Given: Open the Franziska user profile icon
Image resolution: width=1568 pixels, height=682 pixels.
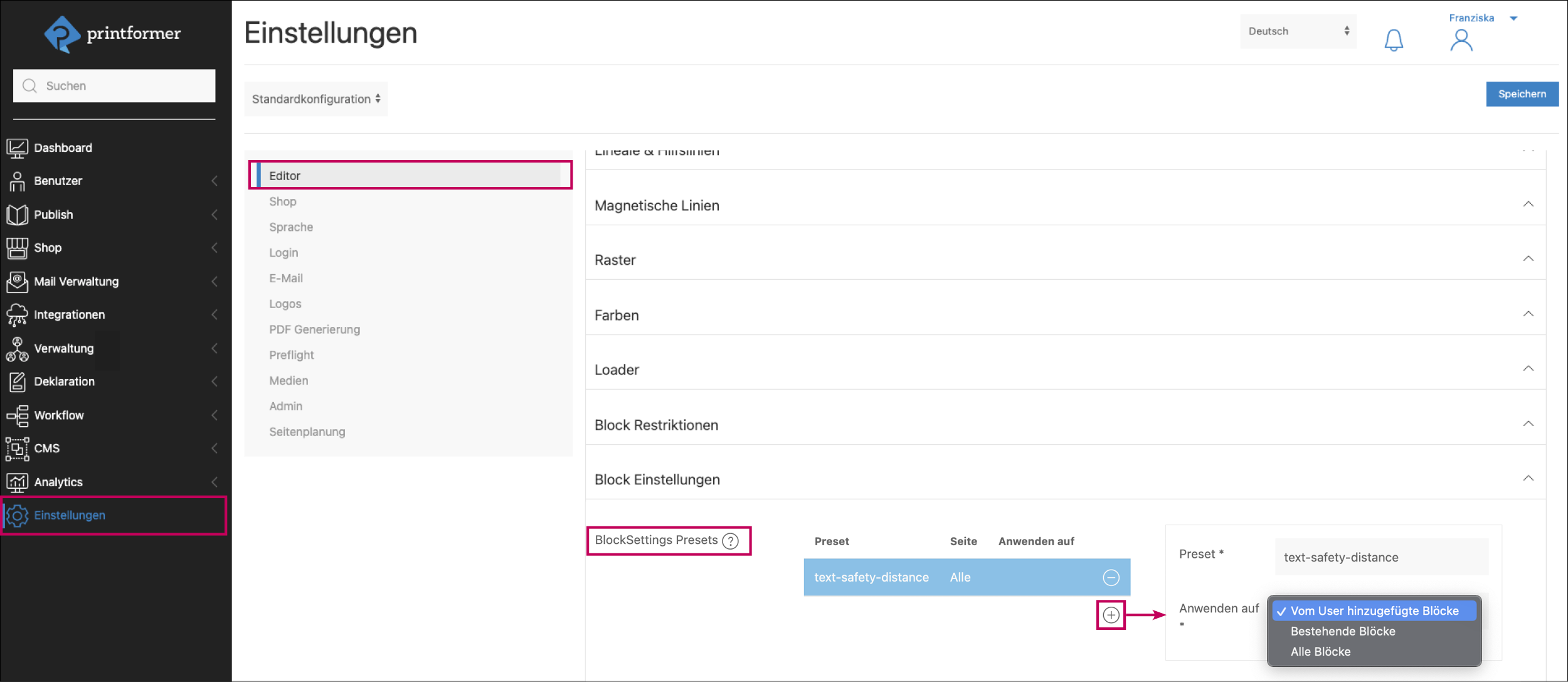Looking at the screenshot, I should [1461, 40].
